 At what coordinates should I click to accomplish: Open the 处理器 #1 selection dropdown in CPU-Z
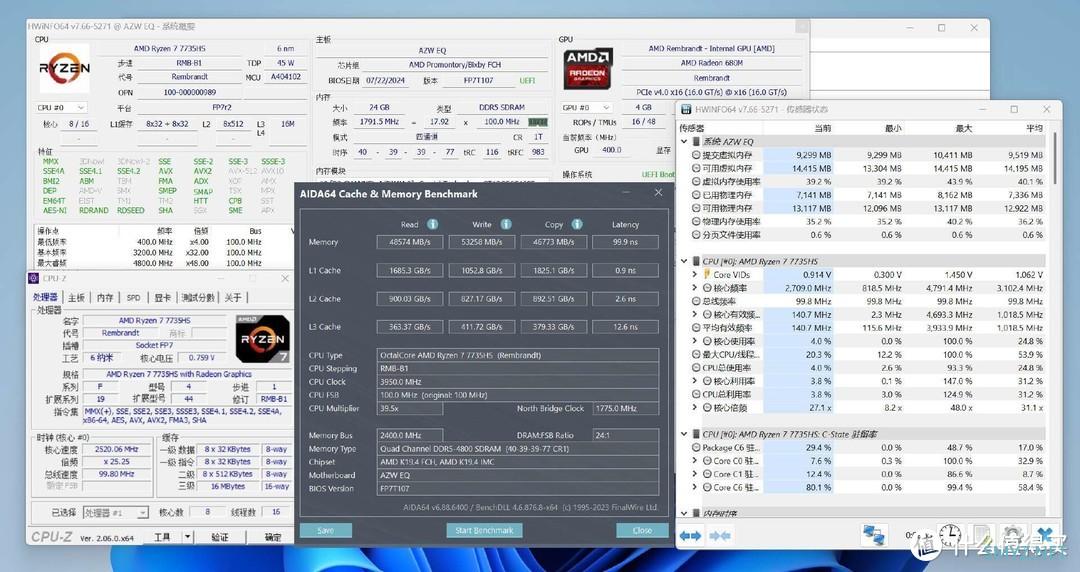coord(115,513)
